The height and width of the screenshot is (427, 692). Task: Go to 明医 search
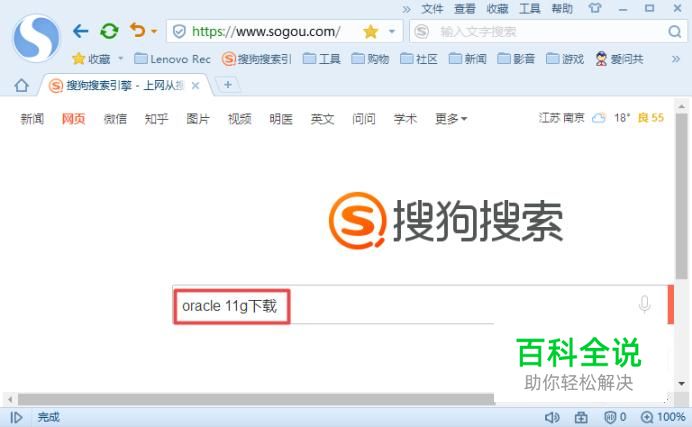tap(281, 119)
